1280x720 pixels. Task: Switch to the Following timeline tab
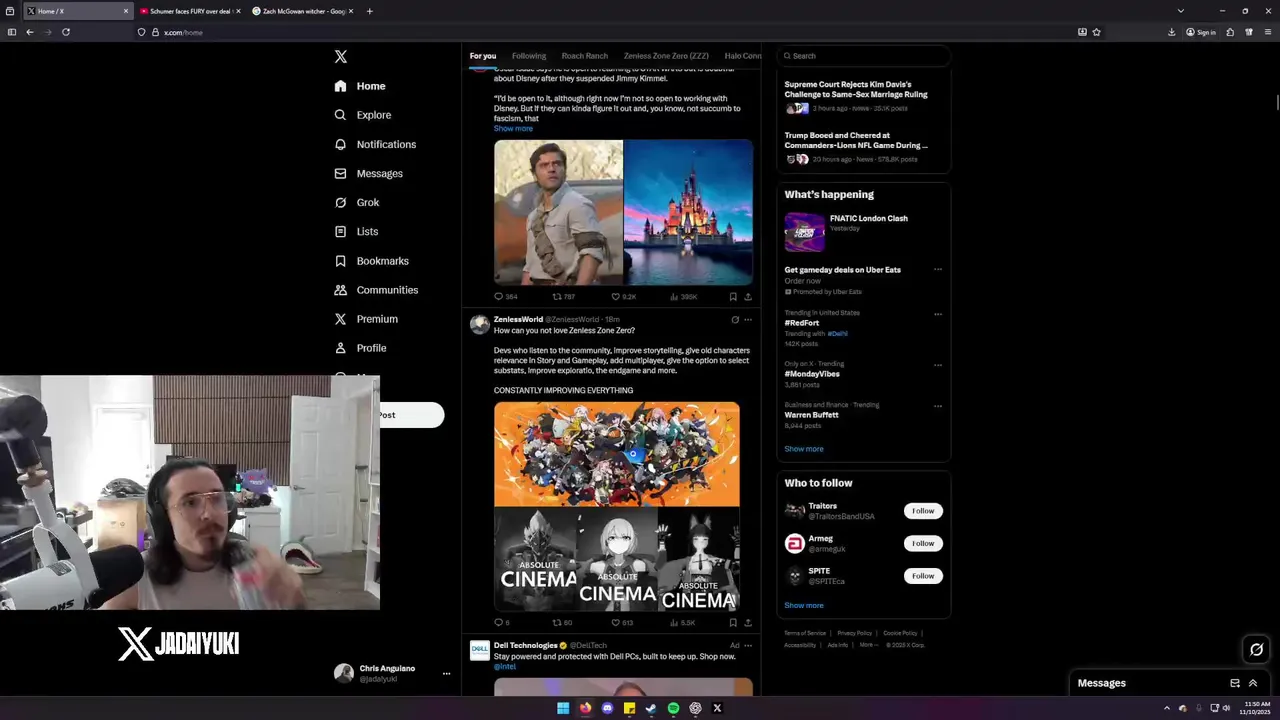[x=529, y=56]
